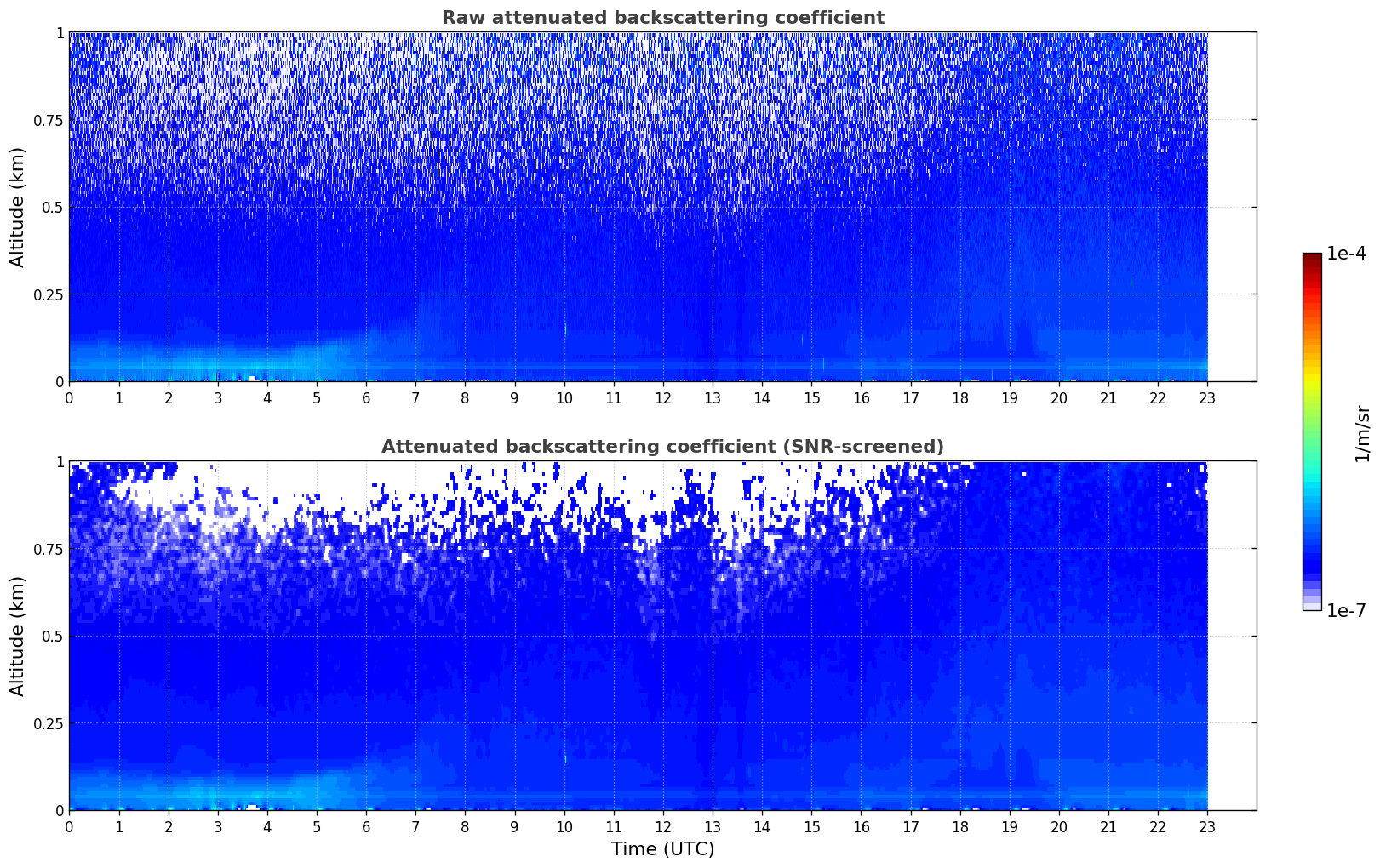Click the '18' time tick under top plot
1380x868 pixels.
pos(959,397)
